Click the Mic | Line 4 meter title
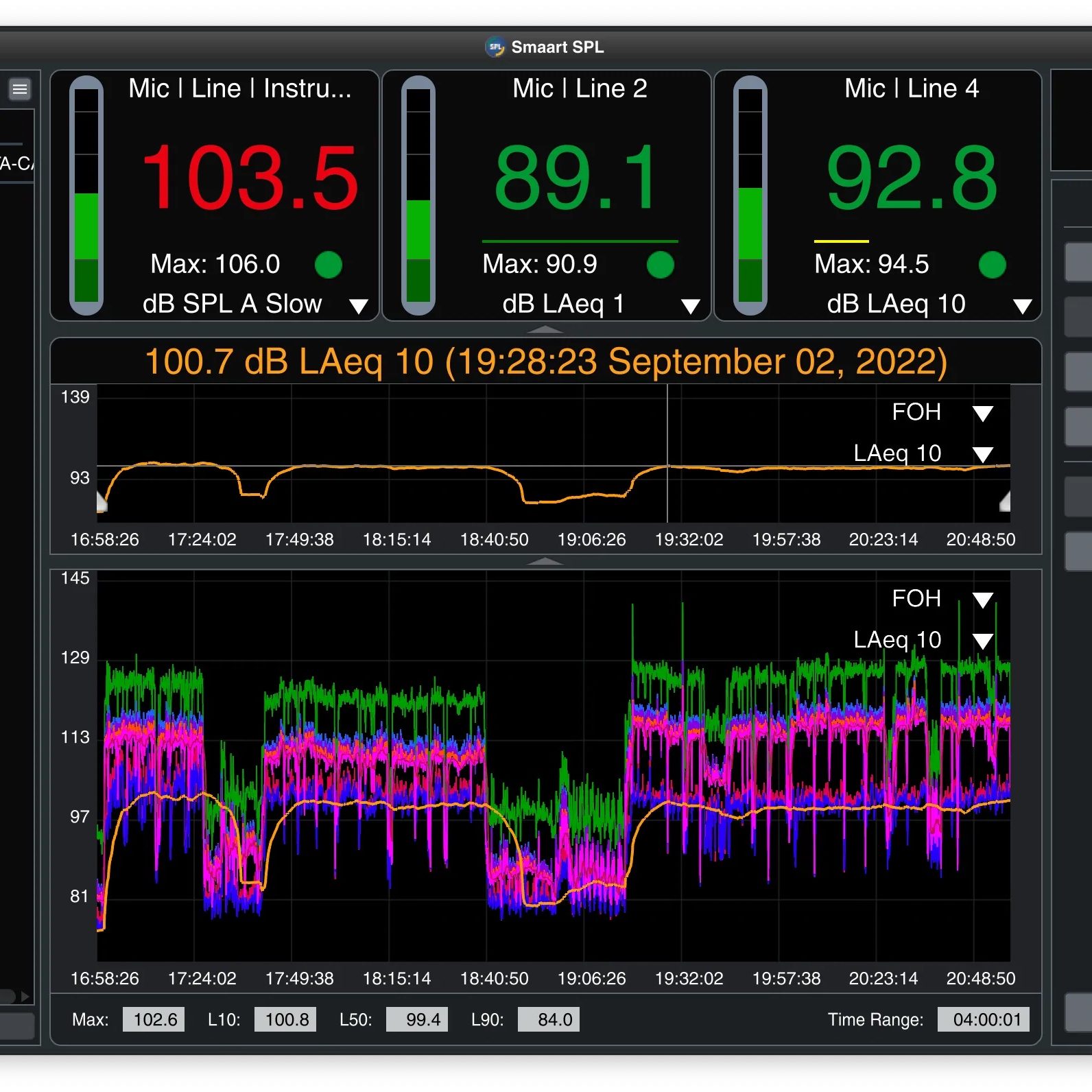1092x1092 pixels. (911, 88)
